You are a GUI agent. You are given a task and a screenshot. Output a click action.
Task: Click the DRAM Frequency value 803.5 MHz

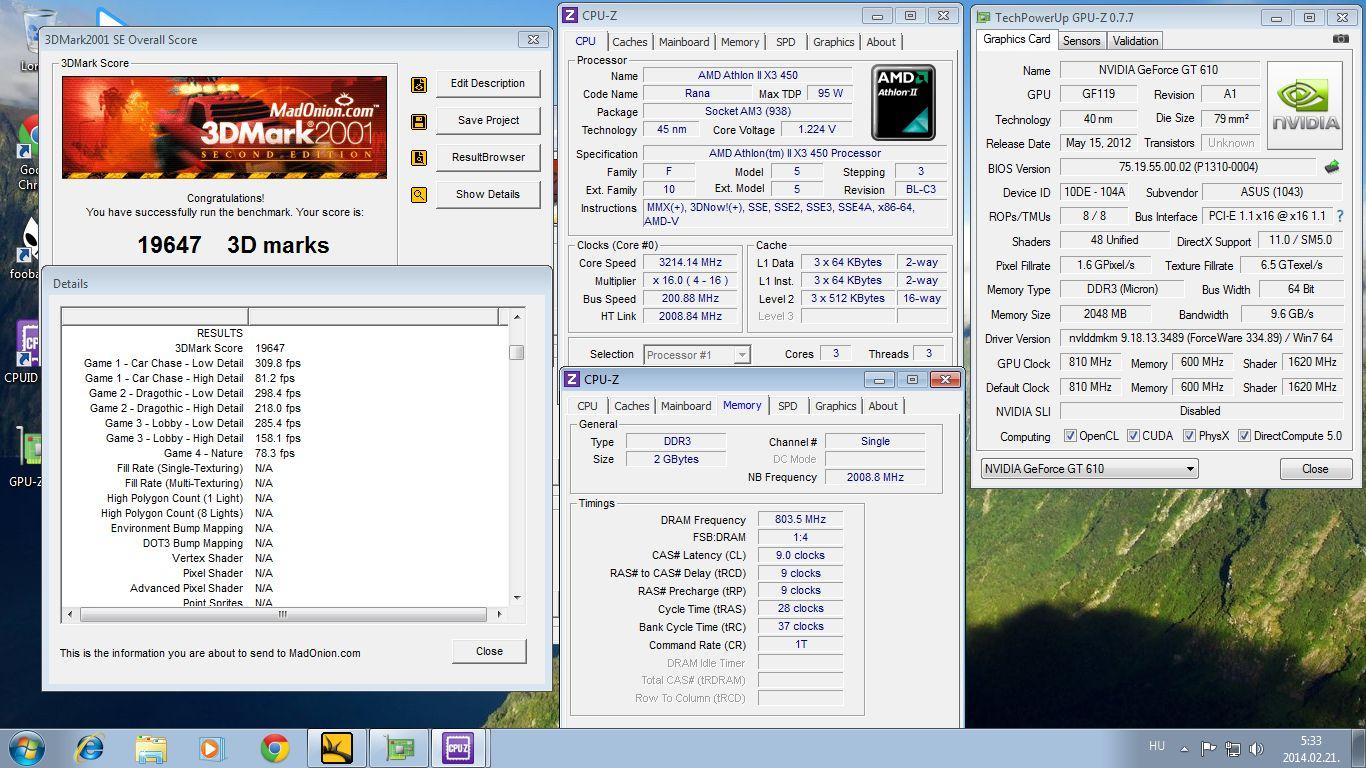pyautogui.click(x=800, y=520)
